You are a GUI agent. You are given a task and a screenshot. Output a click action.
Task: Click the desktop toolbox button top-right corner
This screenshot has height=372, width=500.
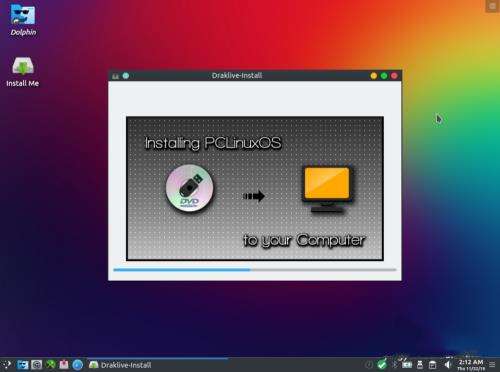[493, 6]
